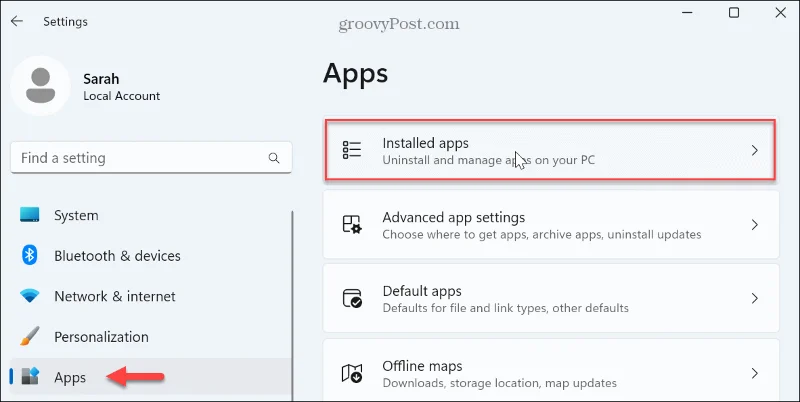Viewport: 800px width, 402px height.
Task: Select Network & internet in the sidebar
Action: 151,296
